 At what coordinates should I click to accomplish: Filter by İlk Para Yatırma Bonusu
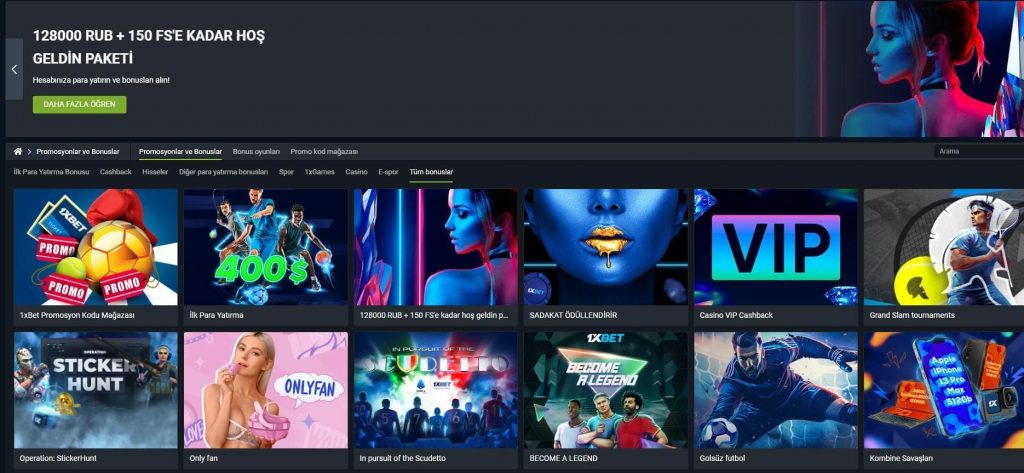[51, 172]
